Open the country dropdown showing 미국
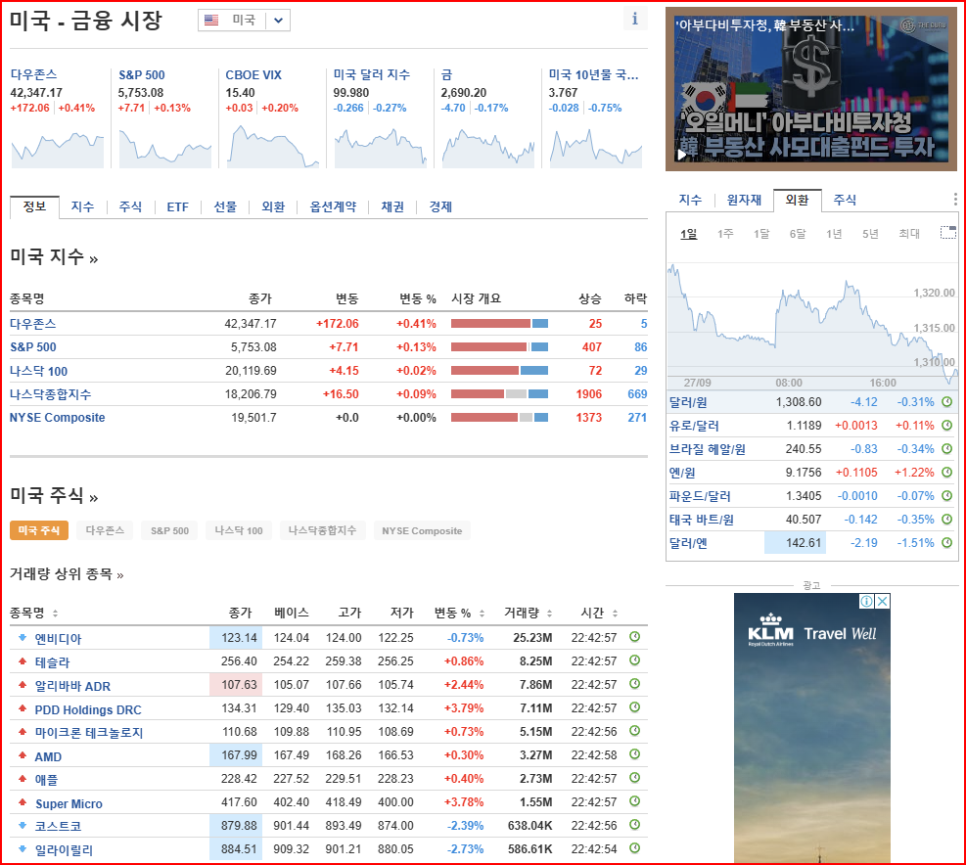This screenshot has height=865, width=966. [x=244, y=20]
